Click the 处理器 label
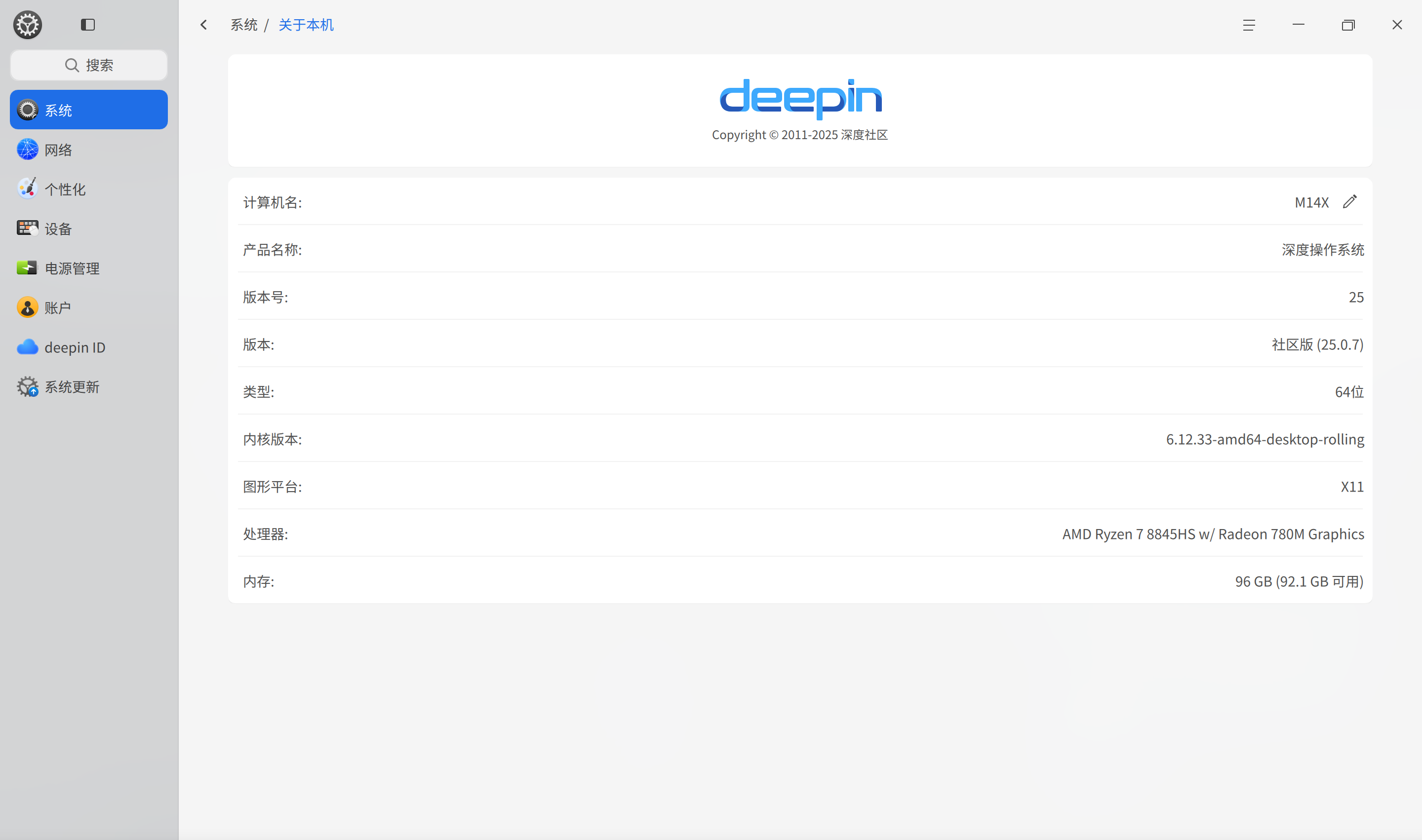This screenshot has width=1422, height=840. coord(266,534)
